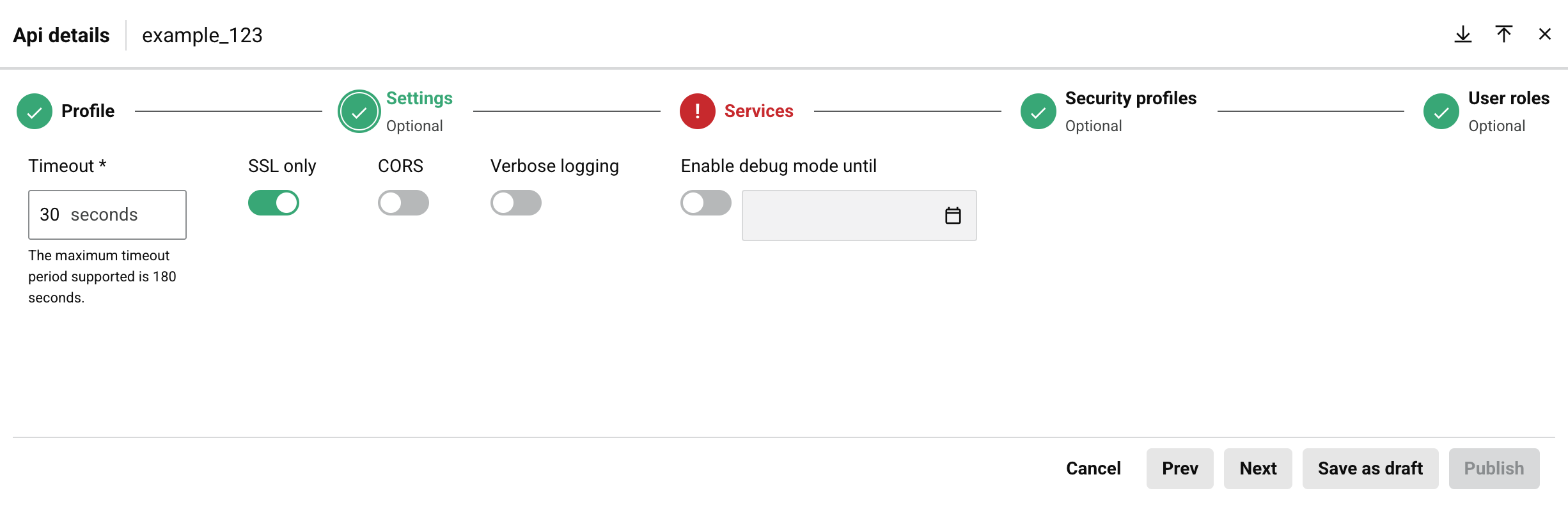
Task: Toggle Enable debug mode until switch
Action: tap(705, 203)
